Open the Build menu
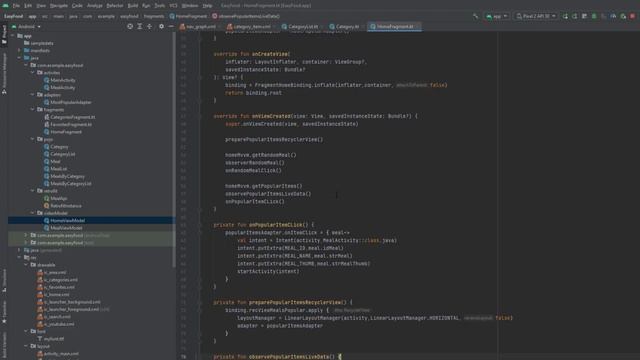The width and height of the screenshot is (640, 360). pos(133,6)
